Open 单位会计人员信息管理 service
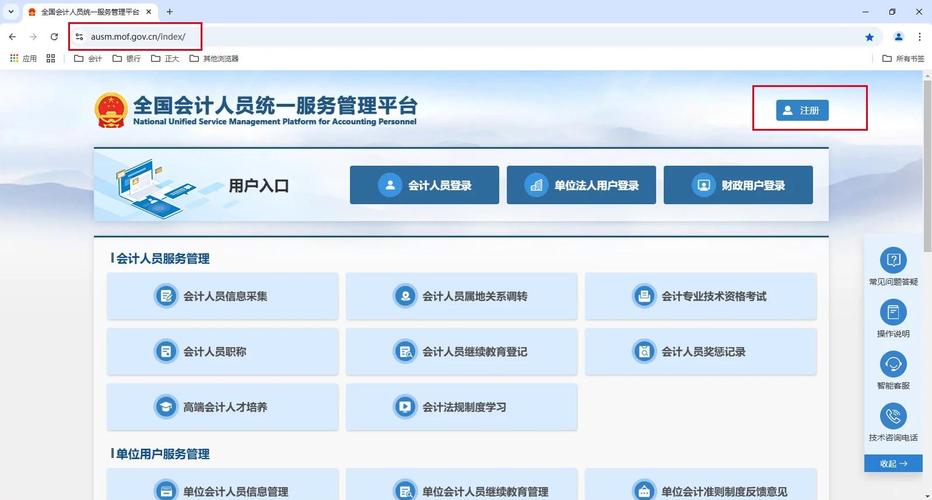Image resolution: width=932 pixels, height=500 pixels. coord(223,485)
